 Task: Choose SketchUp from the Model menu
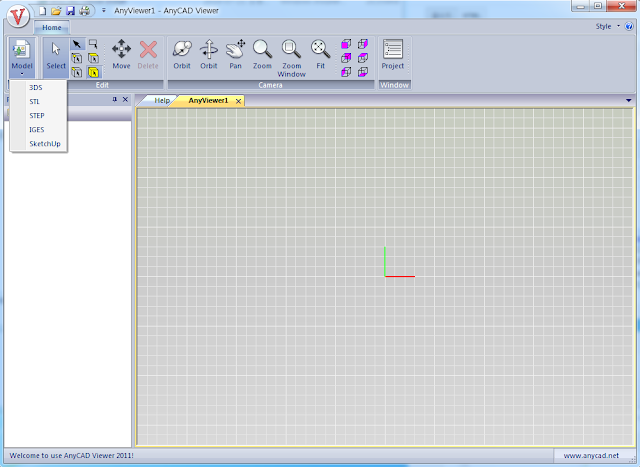[38, 144]
